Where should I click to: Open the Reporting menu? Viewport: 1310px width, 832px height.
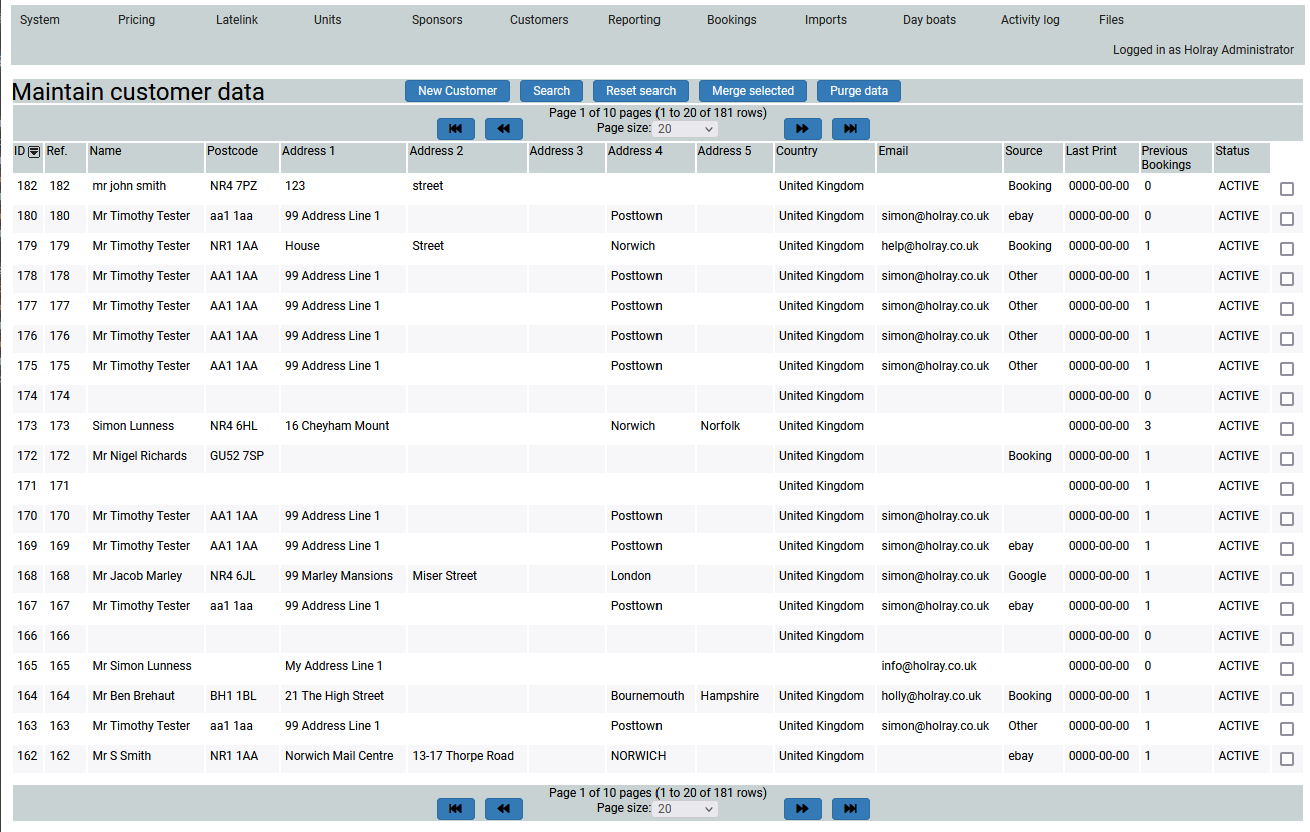(x=634, y=20)
